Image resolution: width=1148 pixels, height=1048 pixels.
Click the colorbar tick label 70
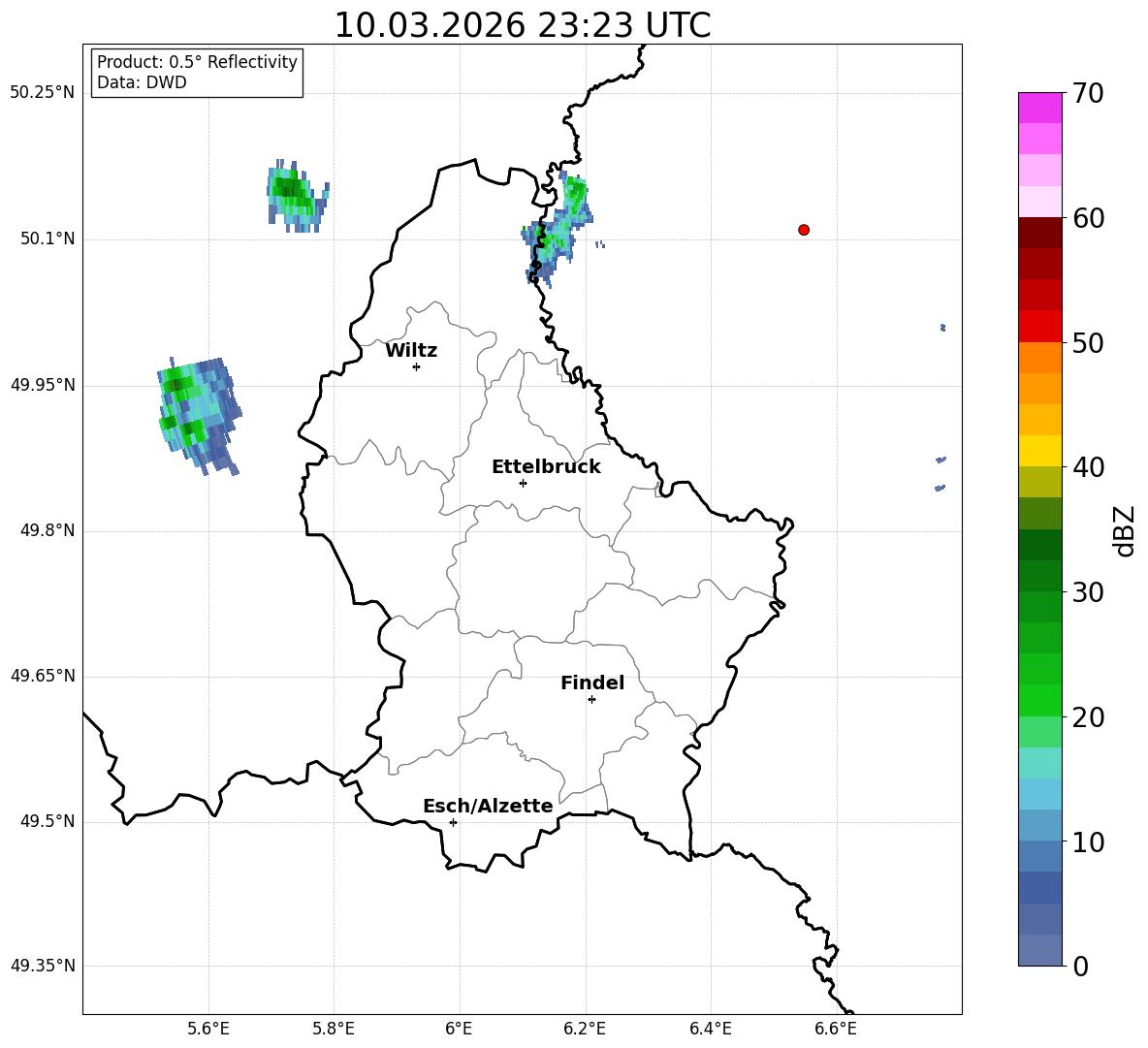tap(1088, 93)
